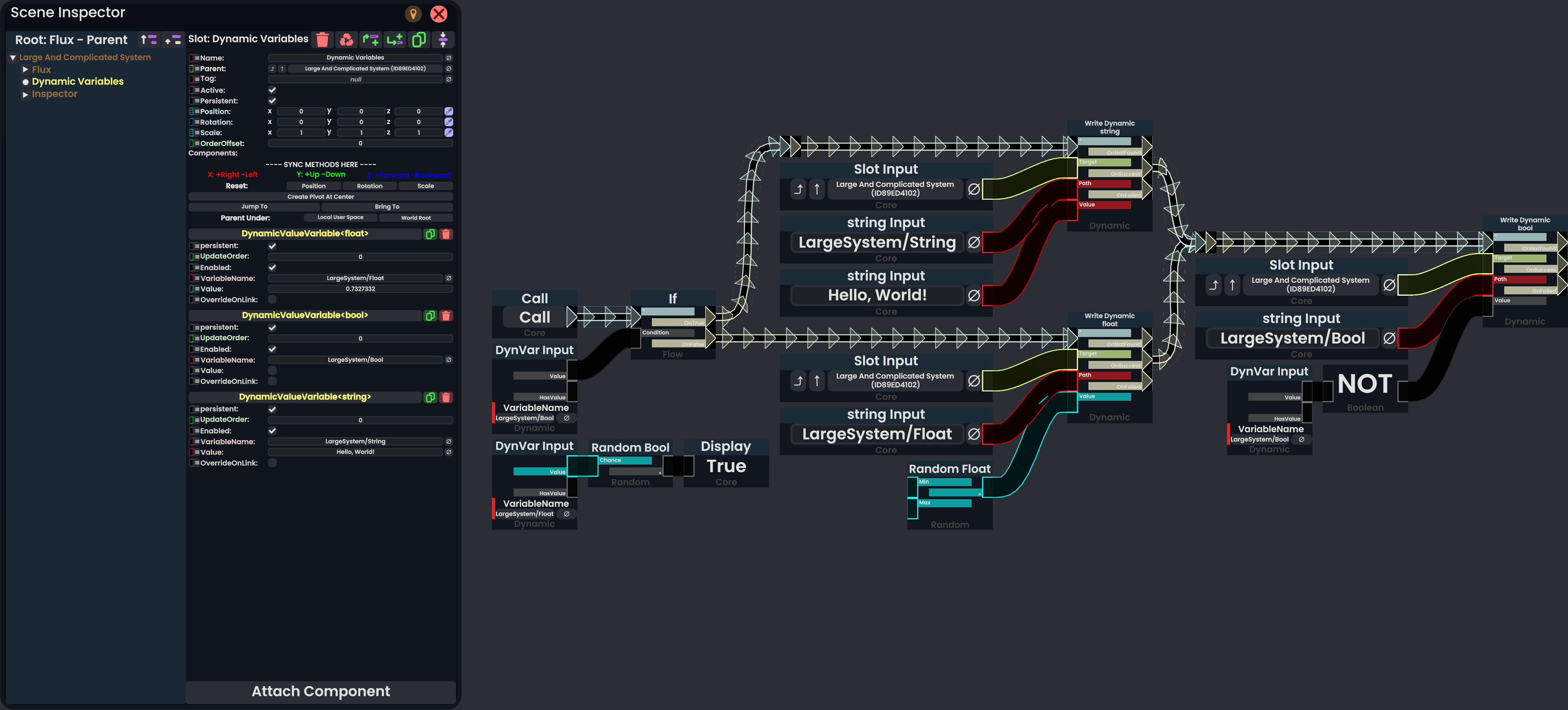The width and height of the screenshot is (1568, 710).
Task: Click the string variable Value field
Action: coord(355,452)
